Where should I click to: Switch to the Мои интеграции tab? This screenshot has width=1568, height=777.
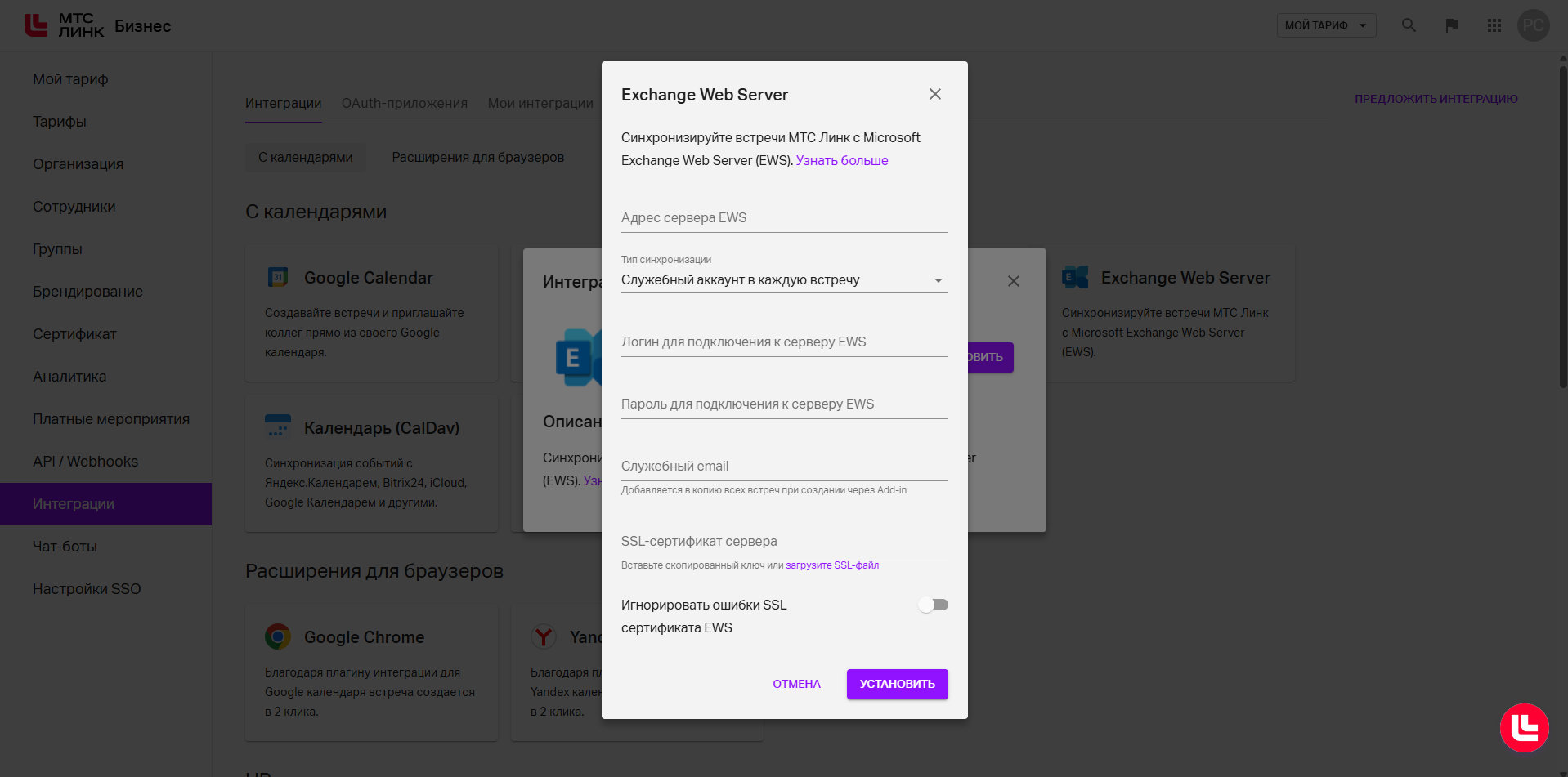(540, 103)
